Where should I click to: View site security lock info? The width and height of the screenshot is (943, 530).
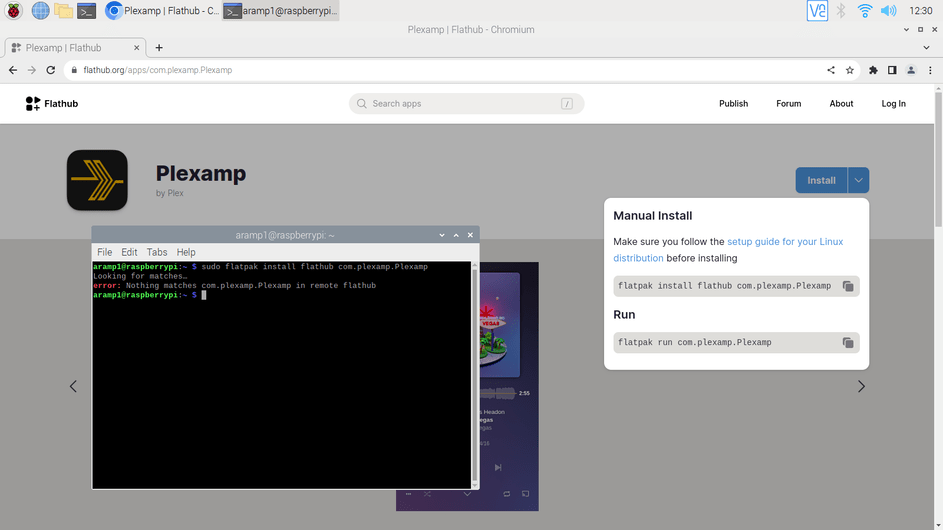point(74,70)
